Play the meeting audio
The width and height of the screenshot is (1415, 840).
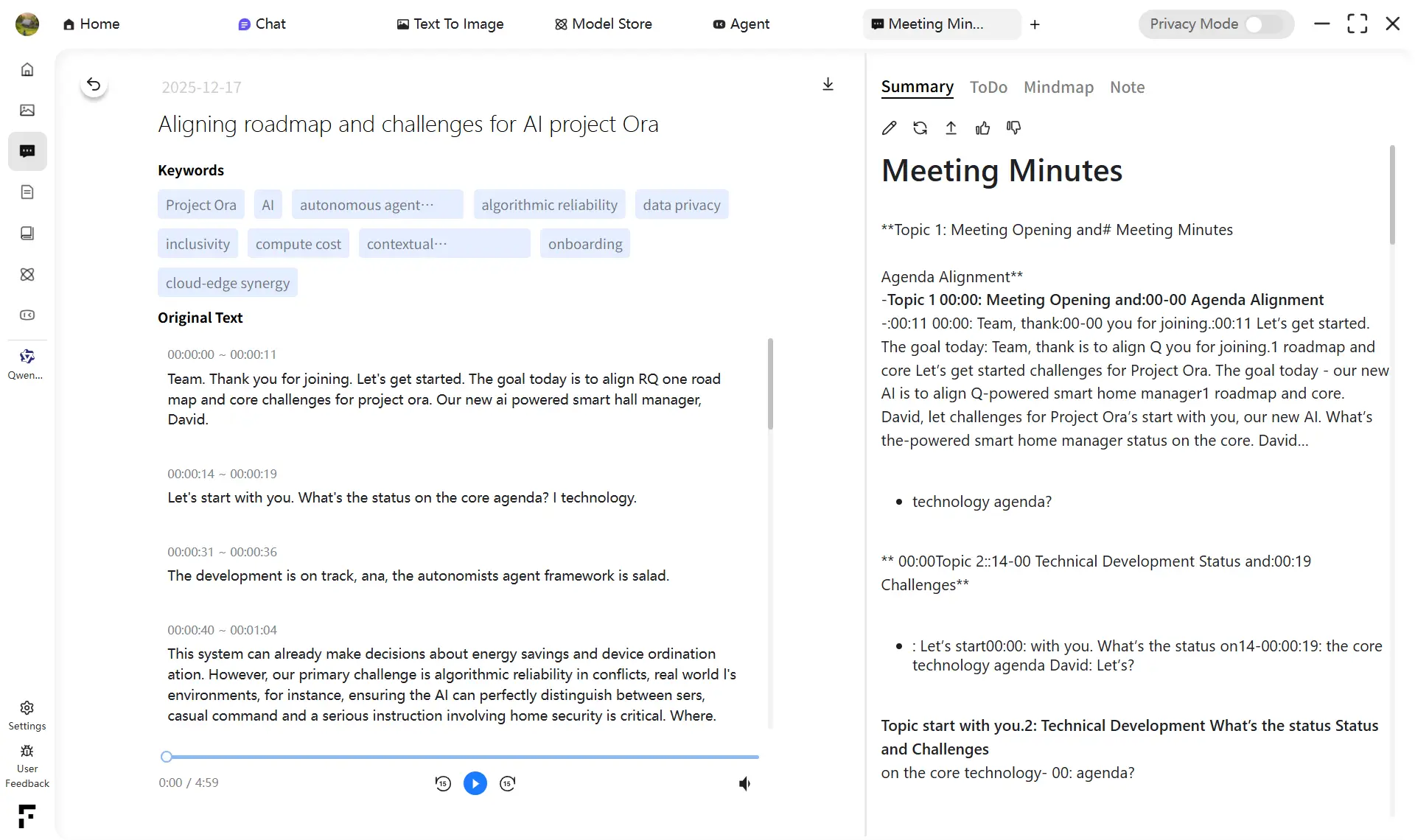475,783
